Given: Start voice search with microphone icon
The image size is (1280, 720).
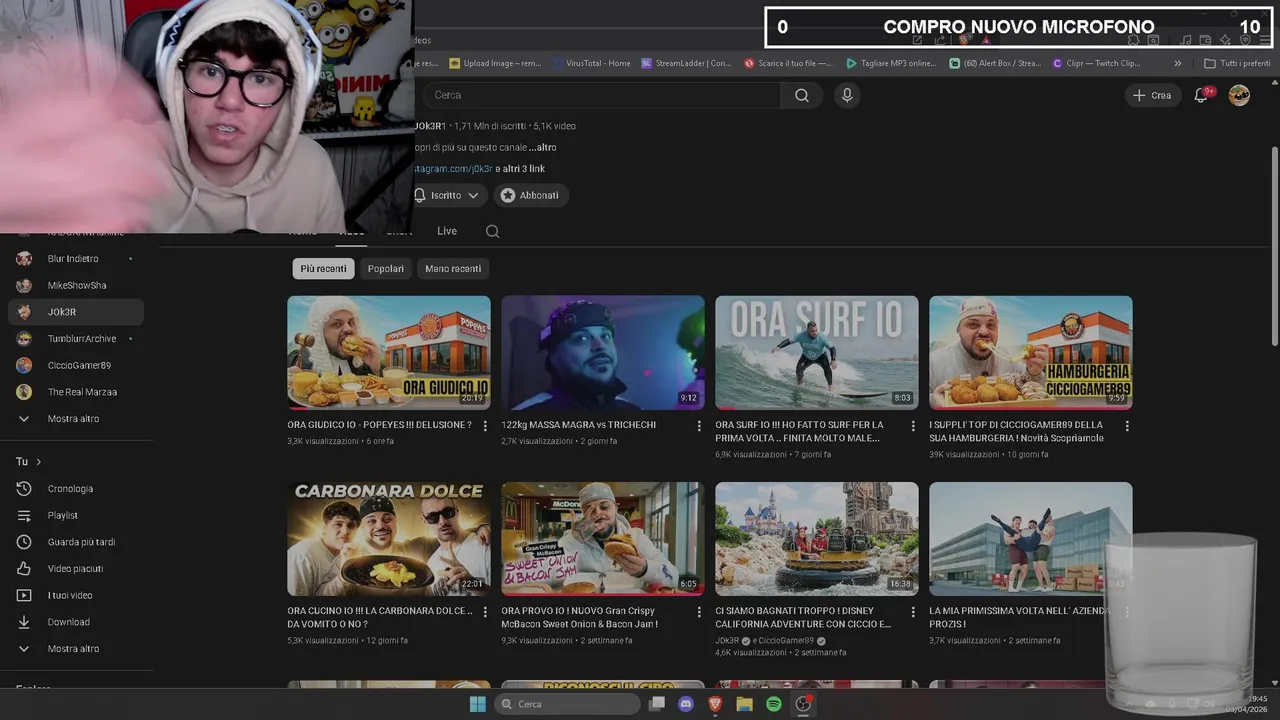Looking at the screenshot, I should point(847,95).
